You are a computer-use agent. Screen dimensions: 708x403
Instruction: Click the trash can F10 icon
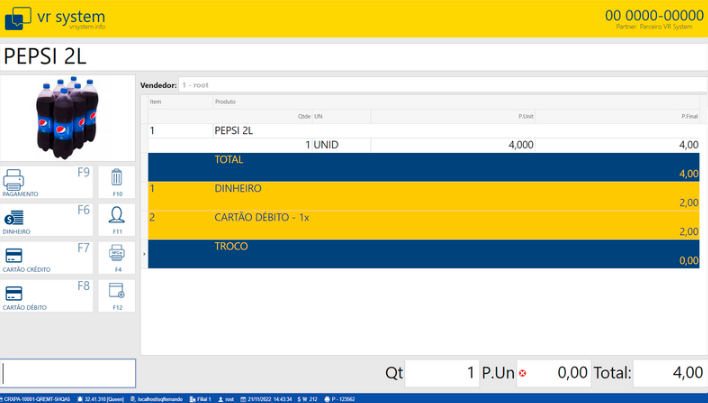click(117, 179)
